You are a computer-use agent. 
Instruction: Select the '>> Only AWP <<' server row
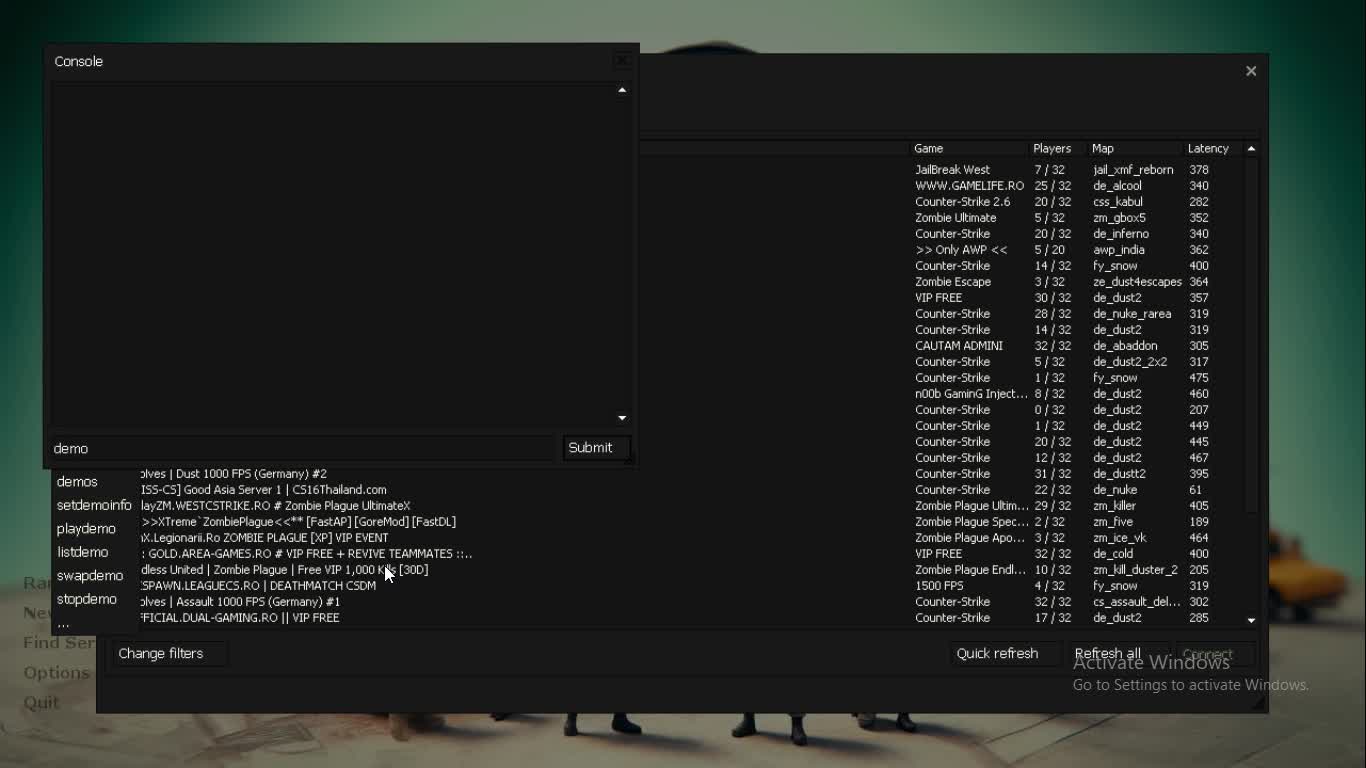(x=941, y=250)
